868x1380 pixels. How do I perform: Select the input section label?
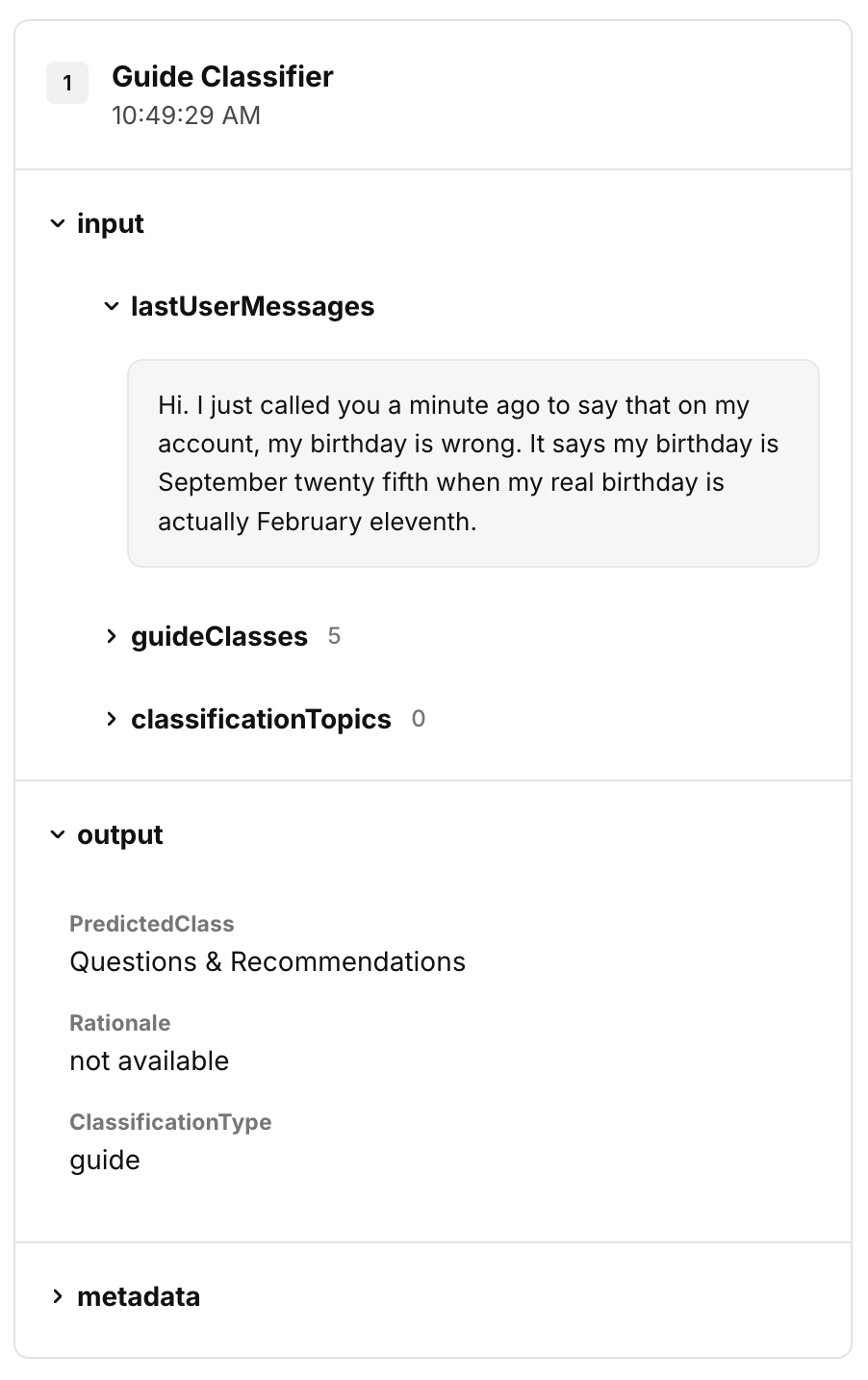(x=111, y=224)
